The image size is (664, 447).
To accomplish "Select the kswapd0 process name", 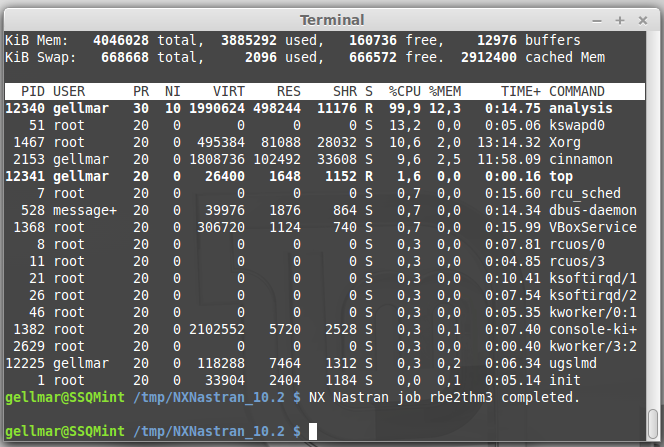I will pyautogui.click(x=577, y=125).
